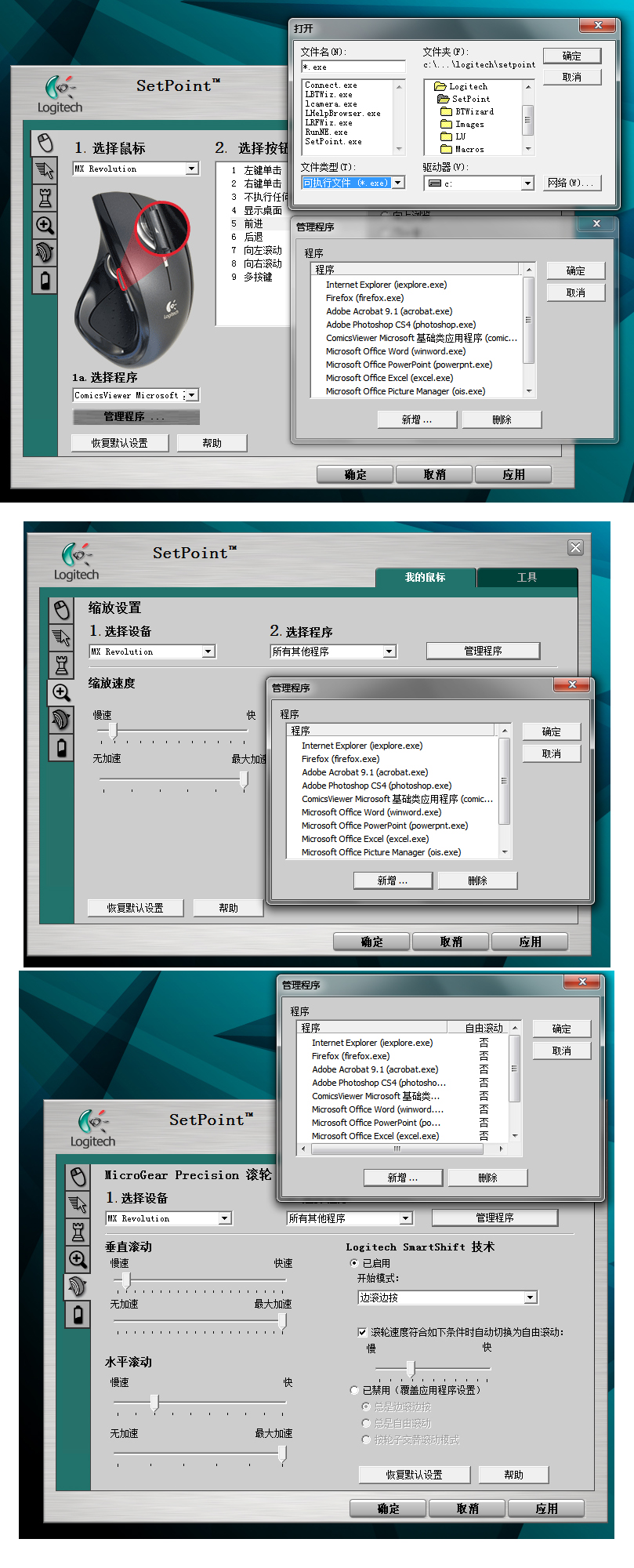
Task: Open mouse-buttons icon in MicroGear 滚轮 window sidebar
Action: click(78, 1177)
